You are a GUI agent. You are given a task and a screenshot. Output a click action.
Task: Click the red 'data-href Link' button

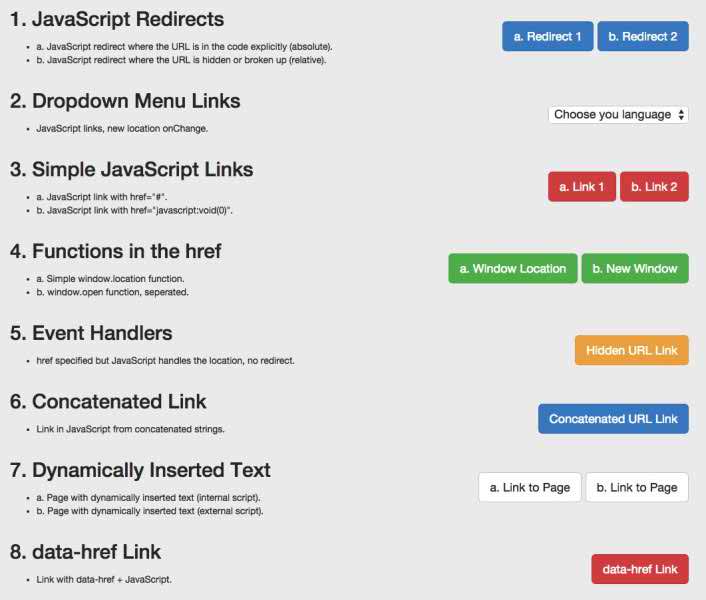coord(640,569)
